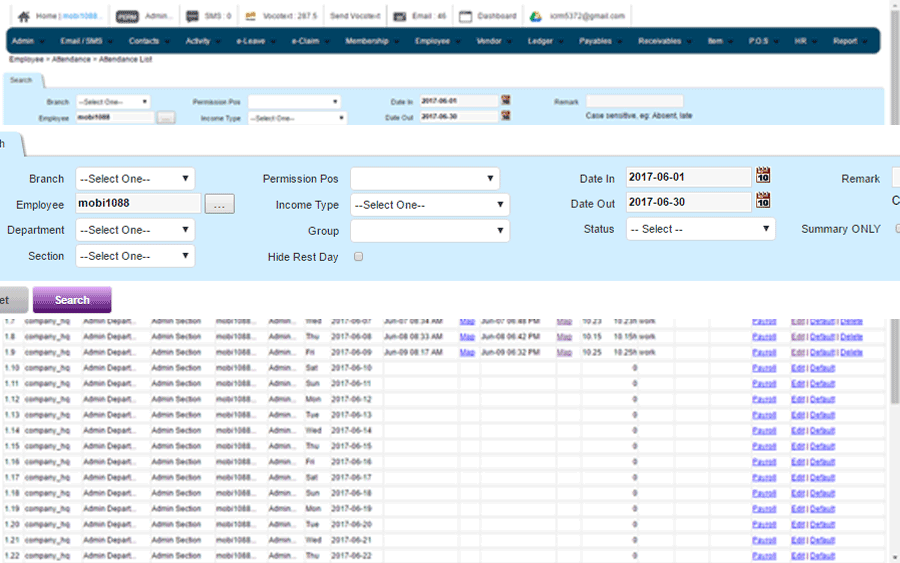900x563 pixels.
Task: Toggle the Hide Rest Day checkbox
Action: point(358,257)
